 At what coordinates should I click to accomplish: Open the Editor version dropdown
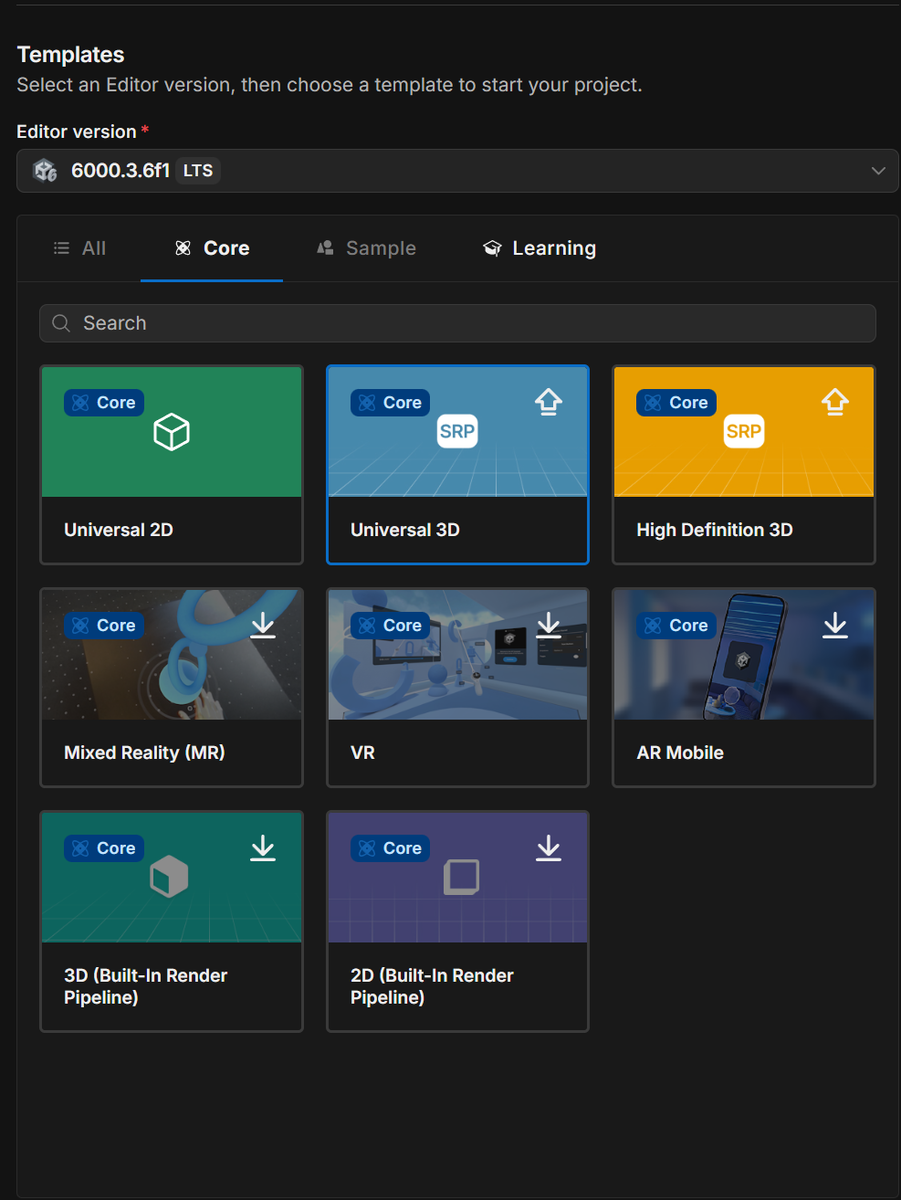(458, 171)
